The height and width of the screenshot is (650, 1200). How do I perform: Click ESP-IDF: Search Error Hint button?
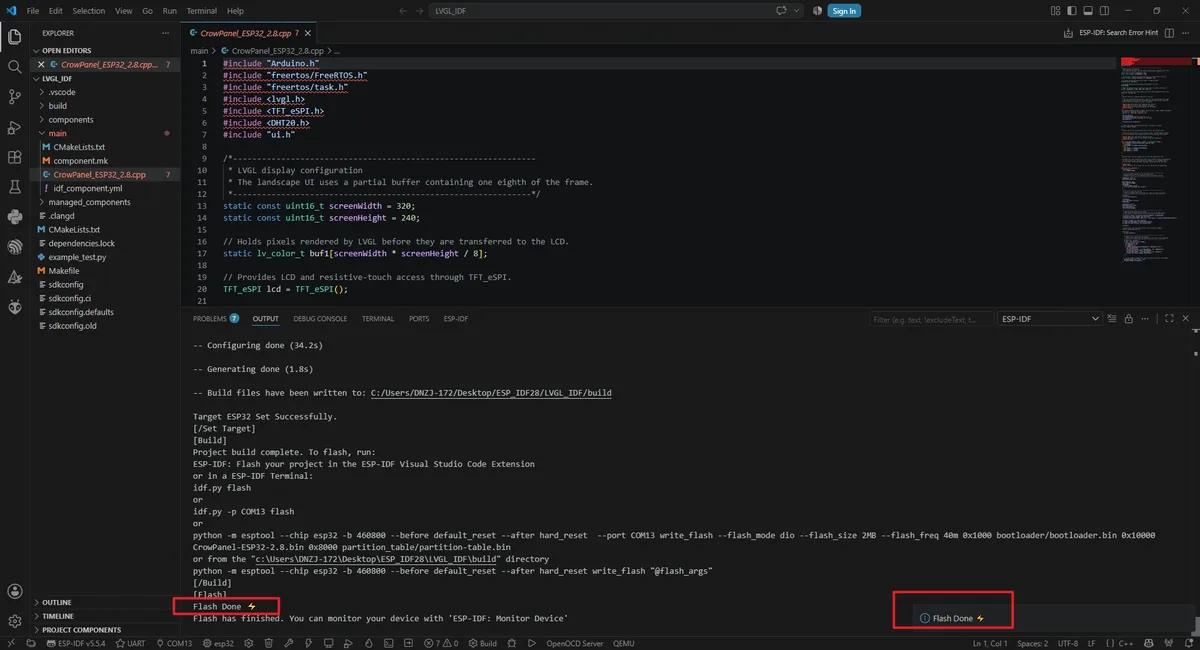coord(1119,33)
